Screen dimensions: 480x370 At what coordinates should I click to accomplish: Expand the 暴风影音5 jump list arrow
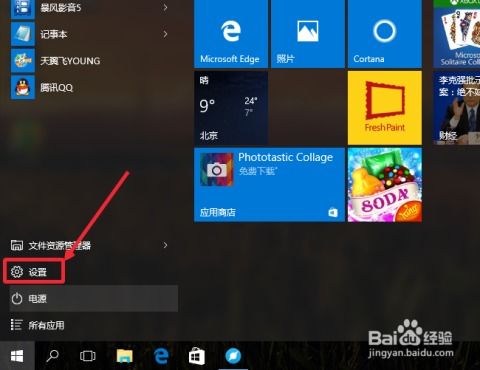coord(165,7)
